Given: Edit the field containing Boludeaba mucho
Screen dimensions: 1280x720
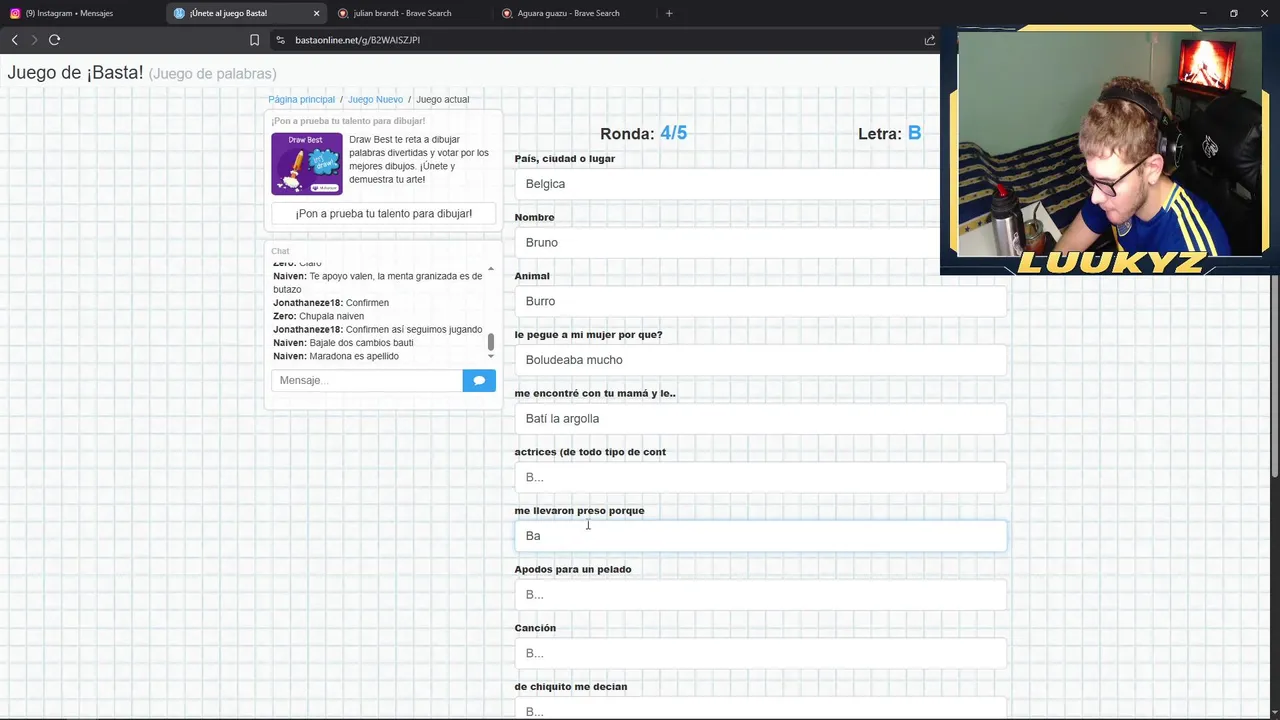Looking at the screenshot, I should pyautogui.click(x=760, y=360).
